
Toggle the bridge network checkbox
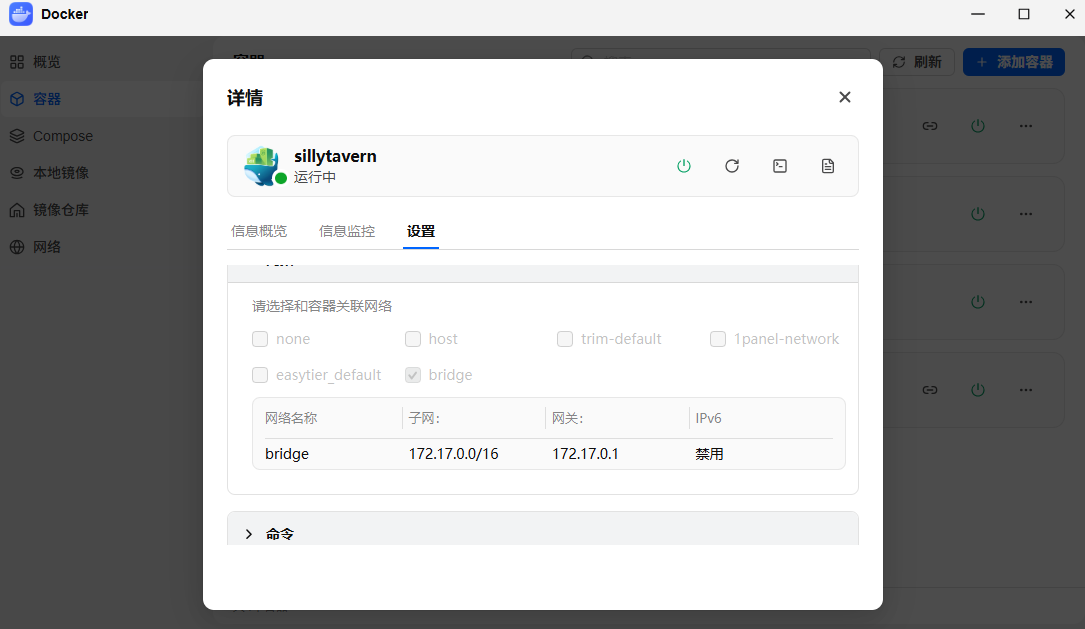pos(413,375)
